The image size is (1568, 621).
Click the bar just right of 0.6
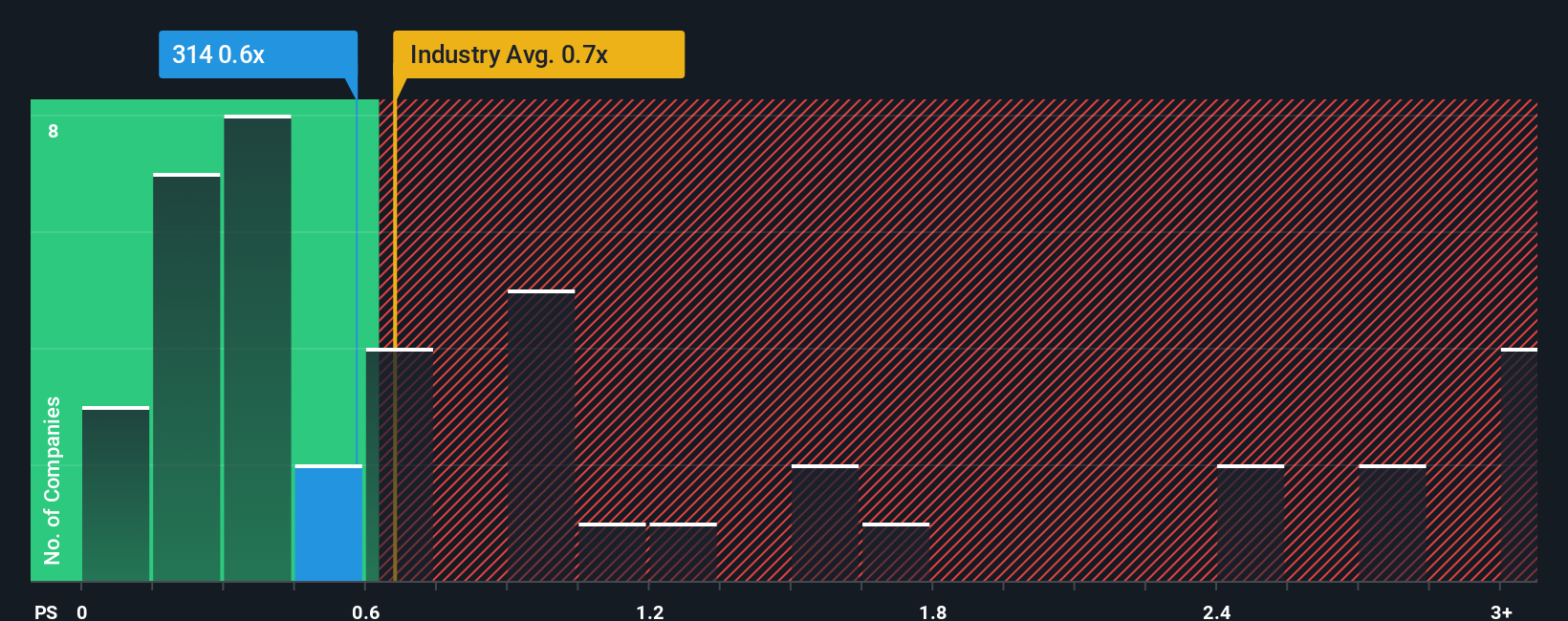(x=400, y=465)
